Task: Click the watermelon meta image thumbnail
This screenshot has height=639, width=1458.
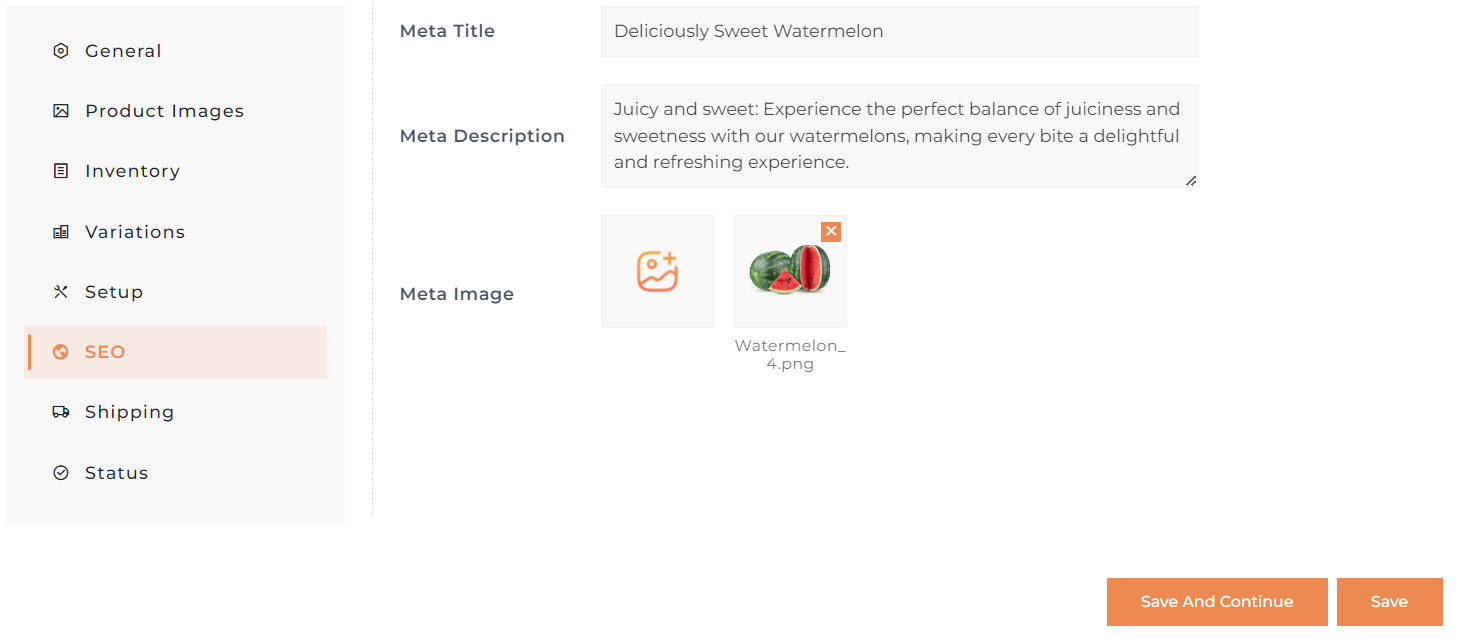Action: click(789, 272)
